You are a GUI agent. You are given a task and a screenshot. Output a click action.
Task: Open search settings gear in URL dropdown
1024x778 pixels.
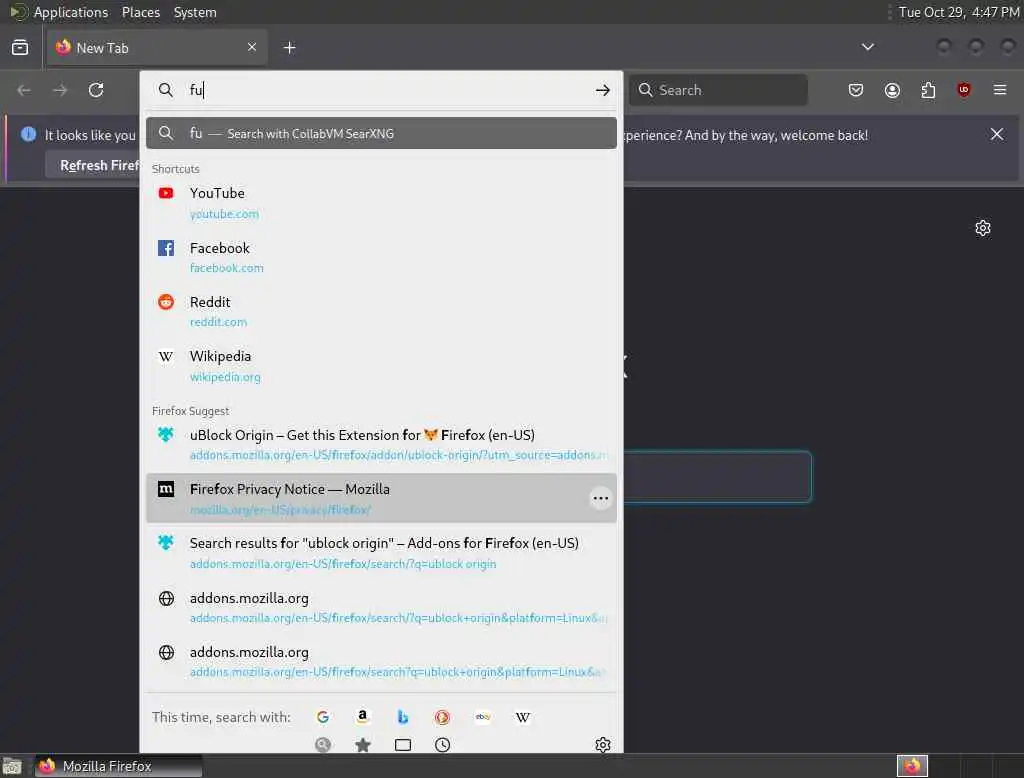[x=603, y=745]
